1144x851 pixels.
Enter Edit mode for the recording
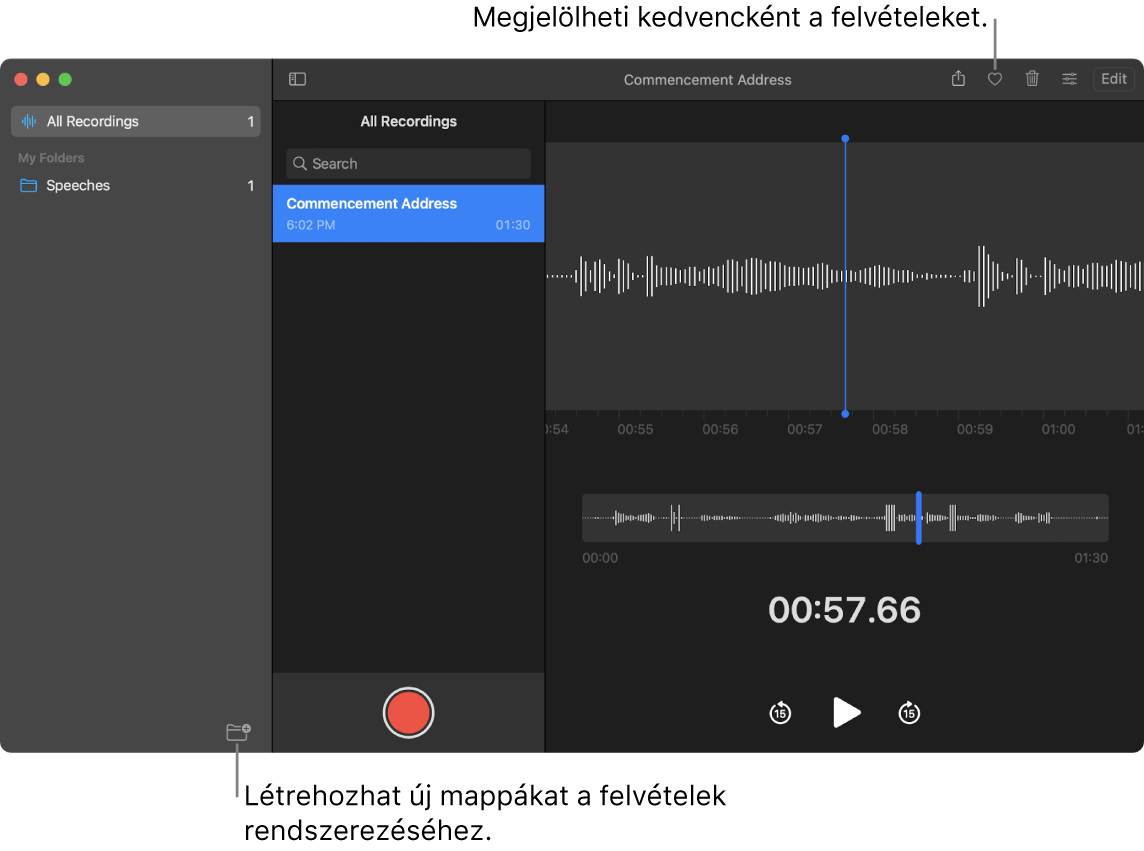[x=1113, y=78]
